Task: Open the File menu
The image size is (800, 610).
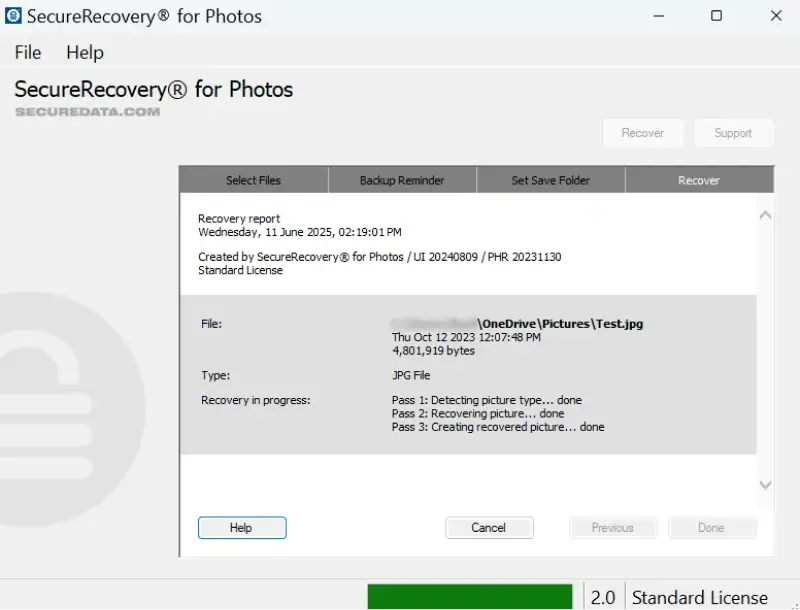Action: [28, 53]
